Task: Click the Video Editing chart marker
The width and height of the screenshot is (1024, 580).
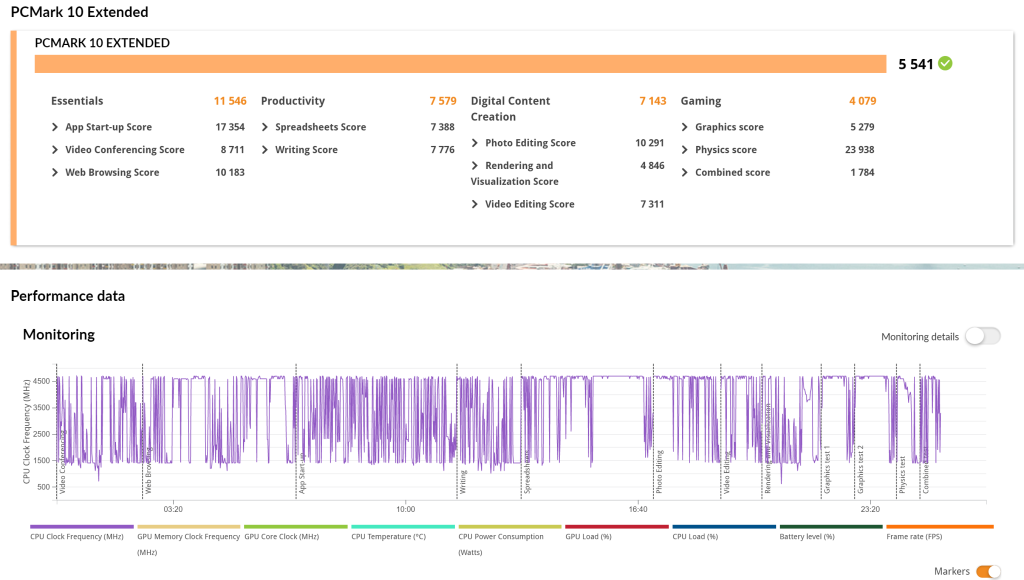Action: pos(726,472)
